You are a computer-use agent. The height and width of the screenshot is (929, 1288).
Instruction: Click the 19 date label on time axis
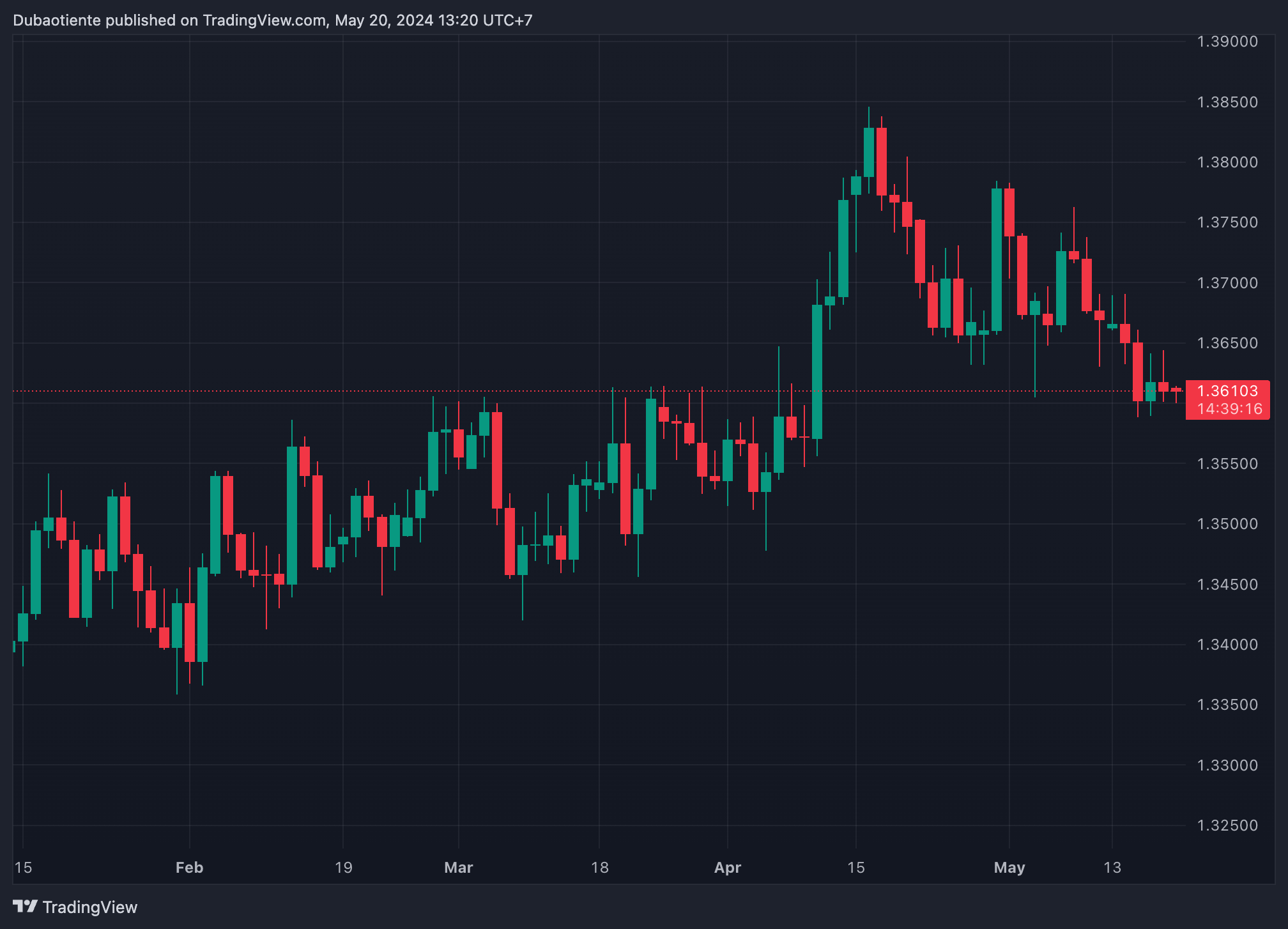(344, 868)
